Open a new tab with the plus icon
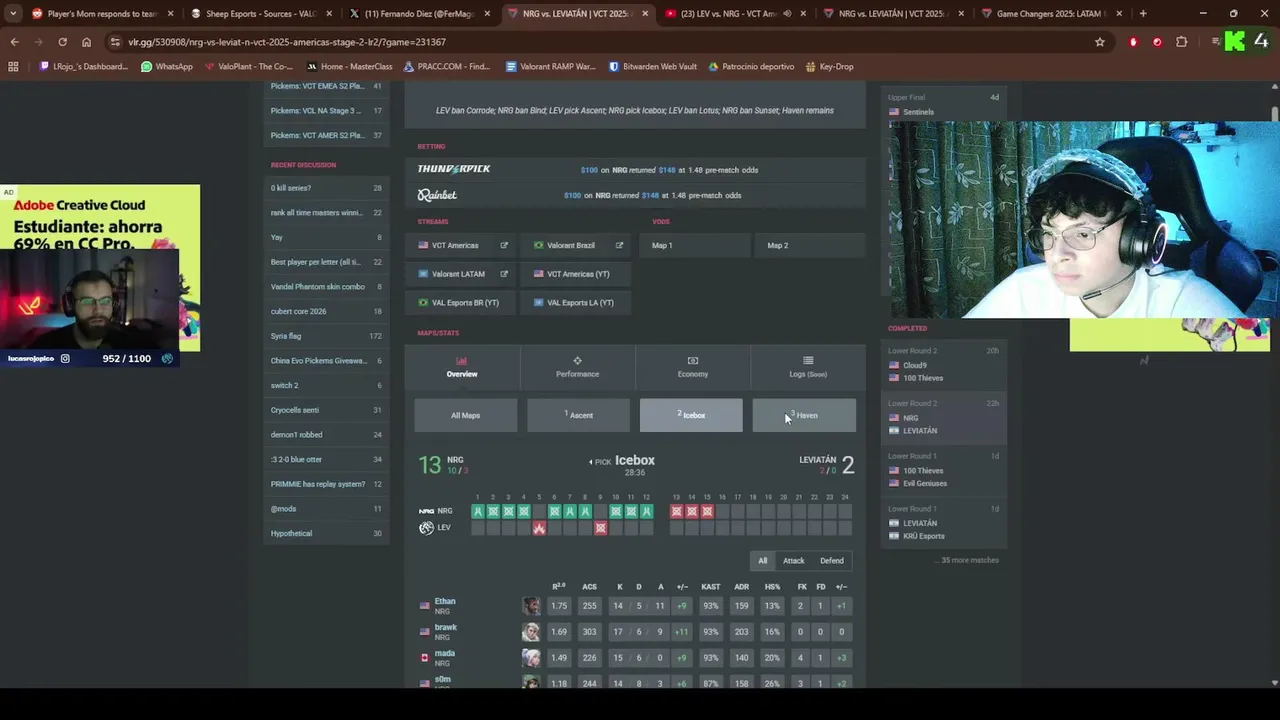The width and height of the screenshot is (1280, 720). point(1143,14)
